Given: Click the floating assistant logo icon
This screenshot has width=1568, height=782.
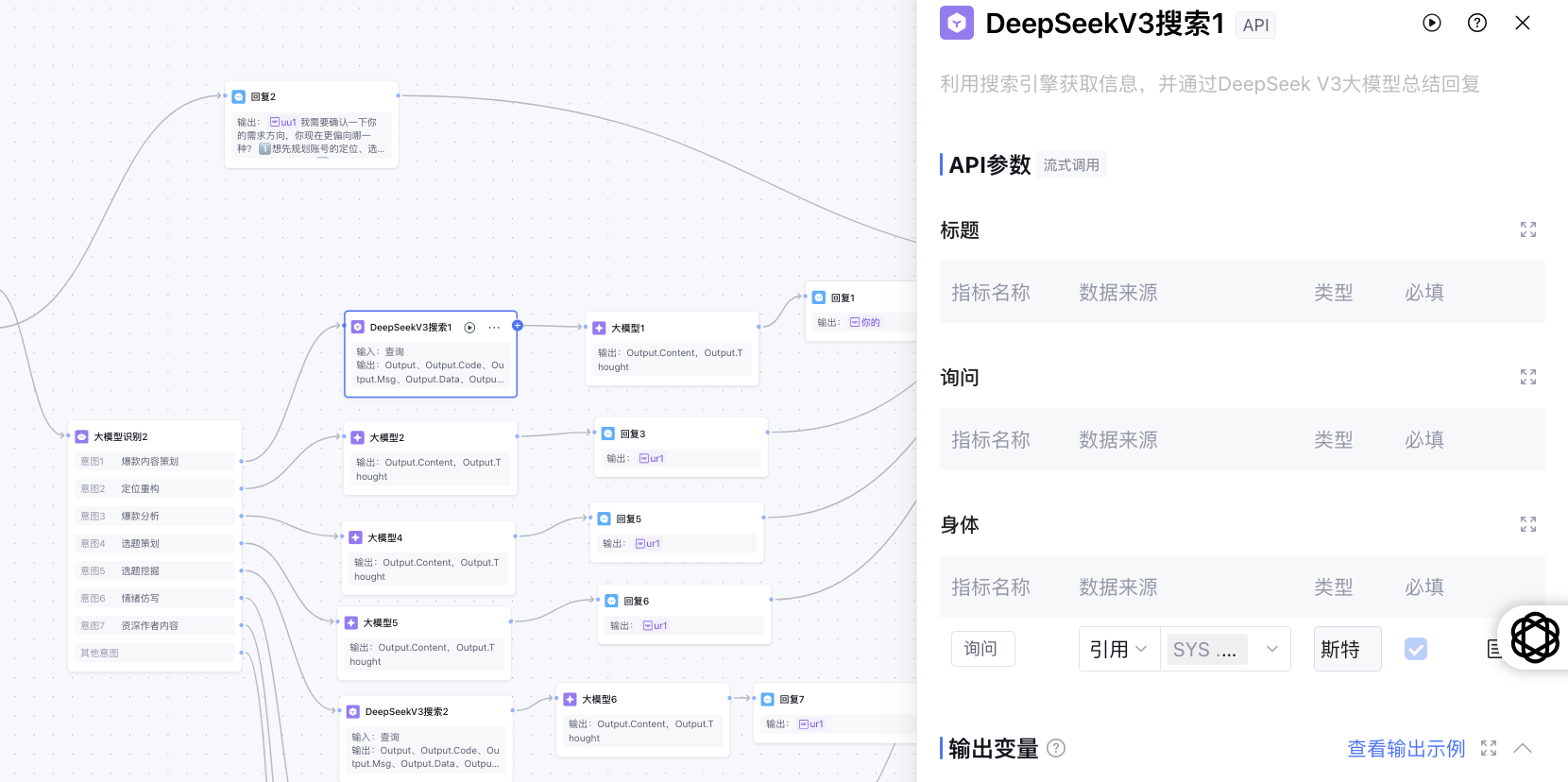Looking at the screenshot, I should (x=1535, y=637).
